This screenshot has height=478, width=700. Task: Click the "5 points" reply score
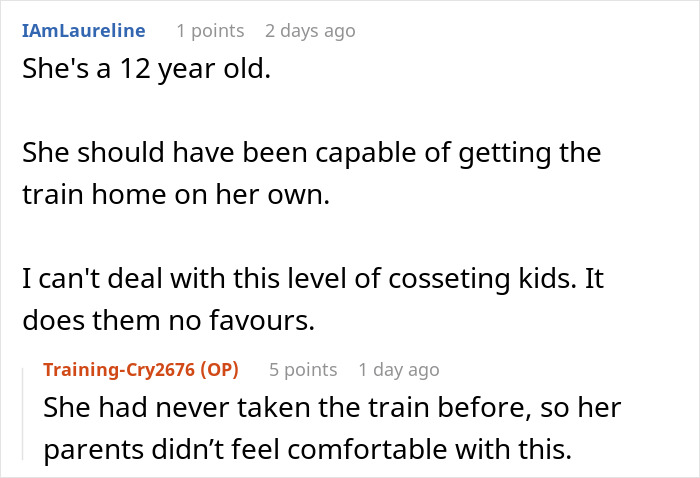click(303, 370)
